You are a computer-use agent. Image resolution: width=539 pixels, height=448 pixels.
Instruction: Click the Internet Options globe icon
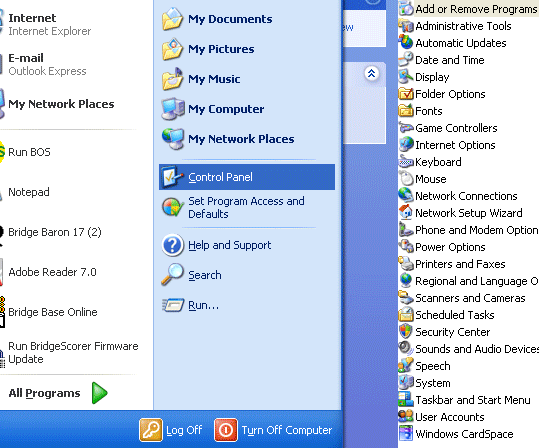(406, 144)
